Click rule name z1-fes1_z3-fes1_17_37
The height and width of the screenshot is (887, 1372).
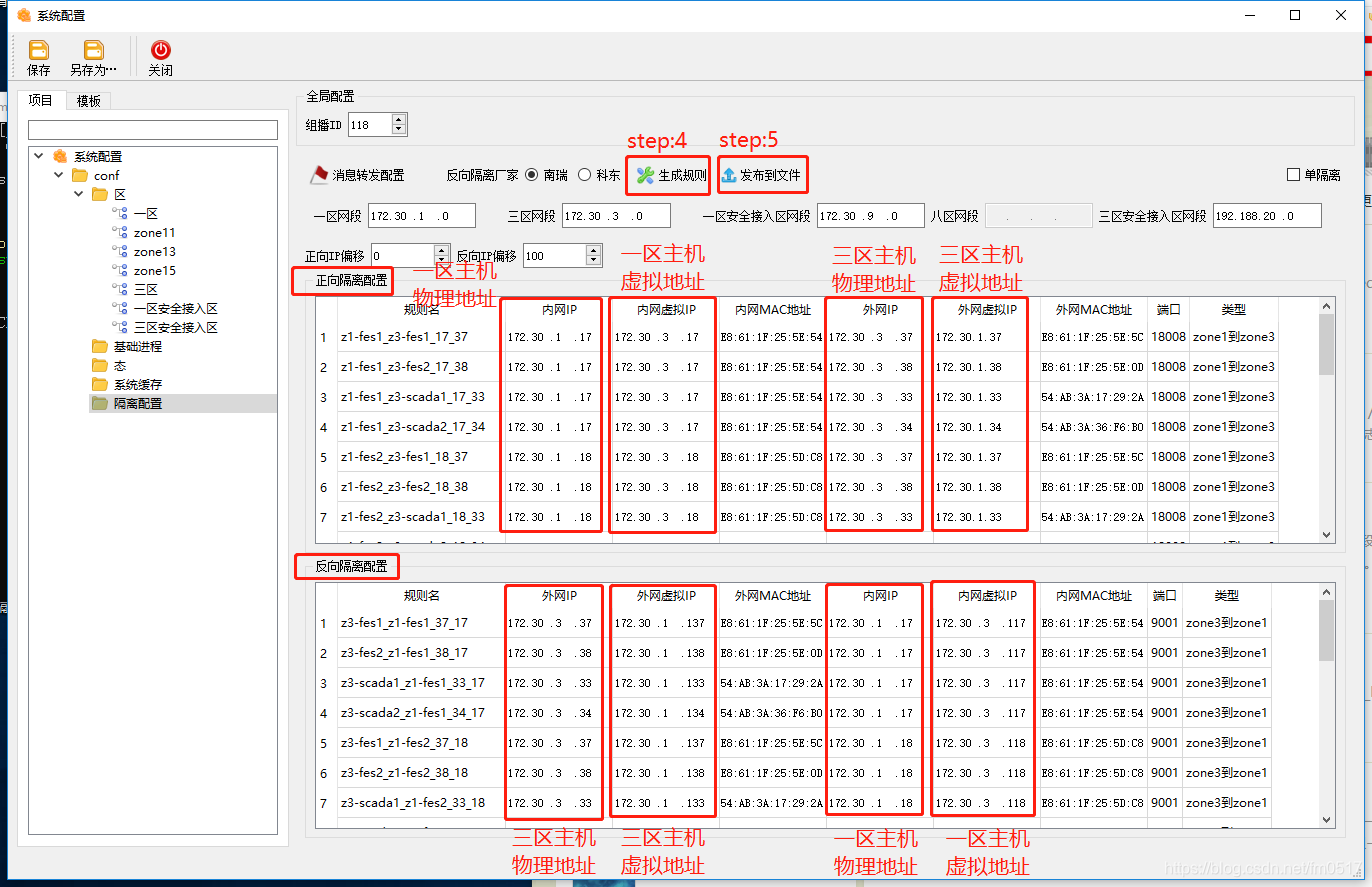(404, 337)
